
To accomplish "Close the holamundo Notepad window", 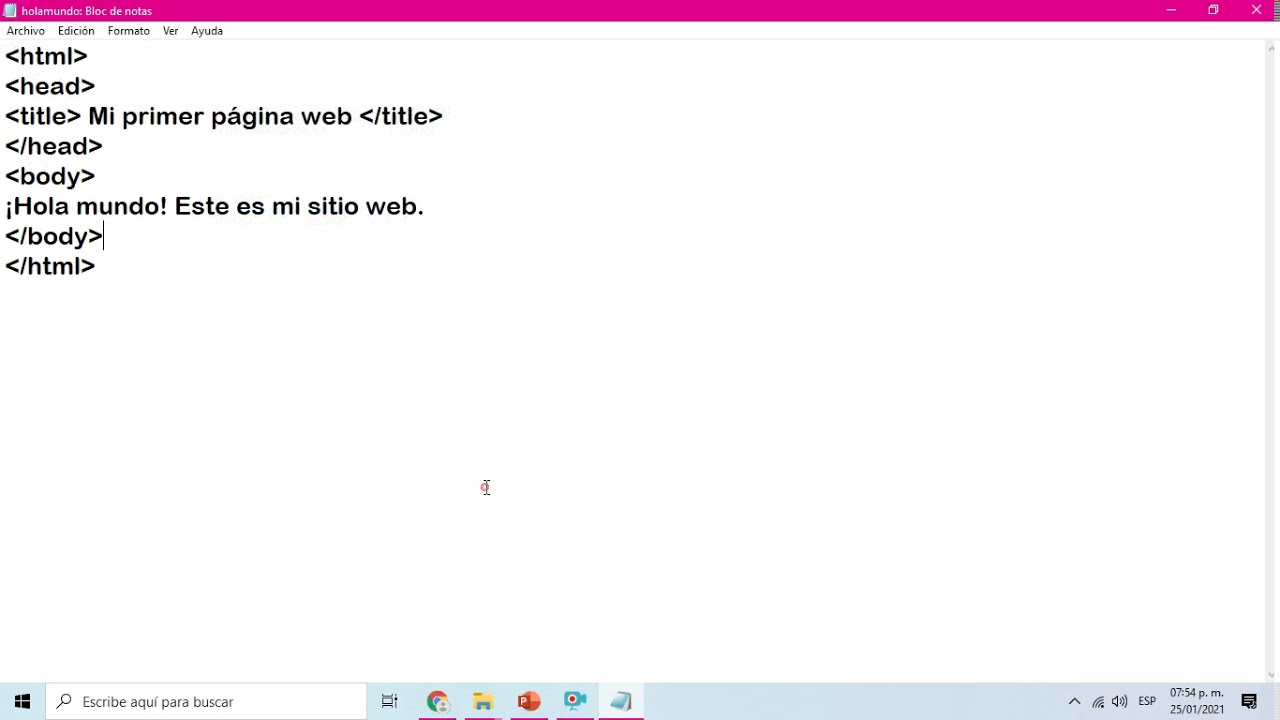I will coord(1257,10).
